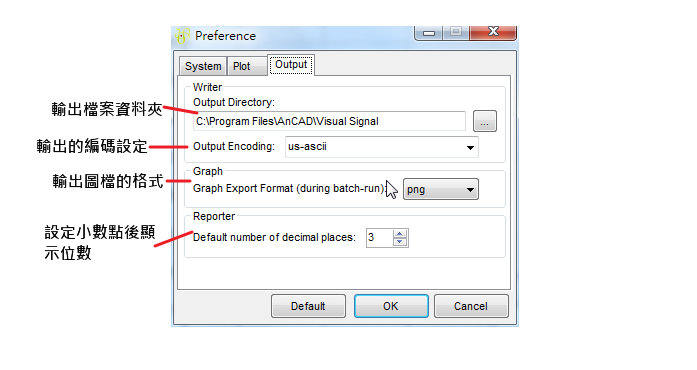
Task: Expand the png graph export format dropdown
Action: (x=441, y=189)
